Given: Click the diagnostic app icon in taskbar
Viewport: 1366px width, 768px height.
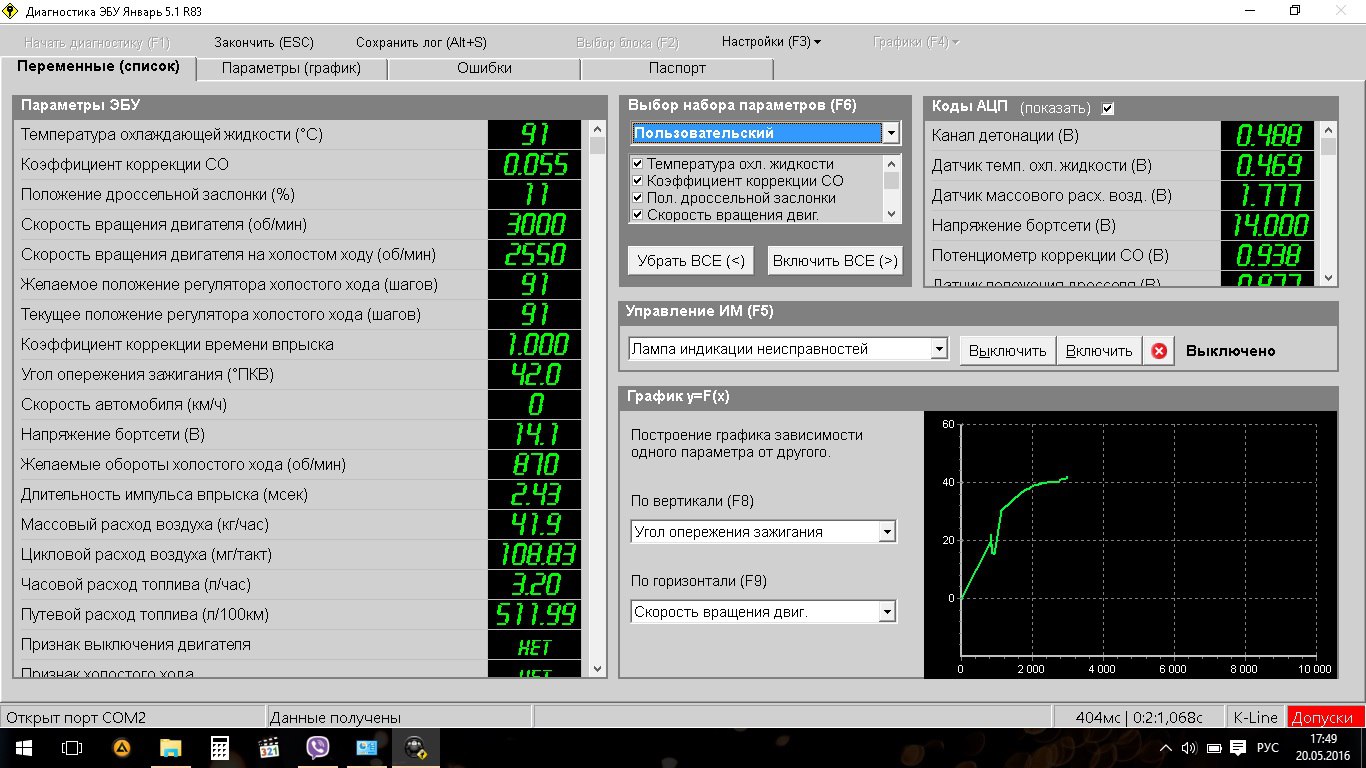Looking at the screenshot, I should [416, 747].
